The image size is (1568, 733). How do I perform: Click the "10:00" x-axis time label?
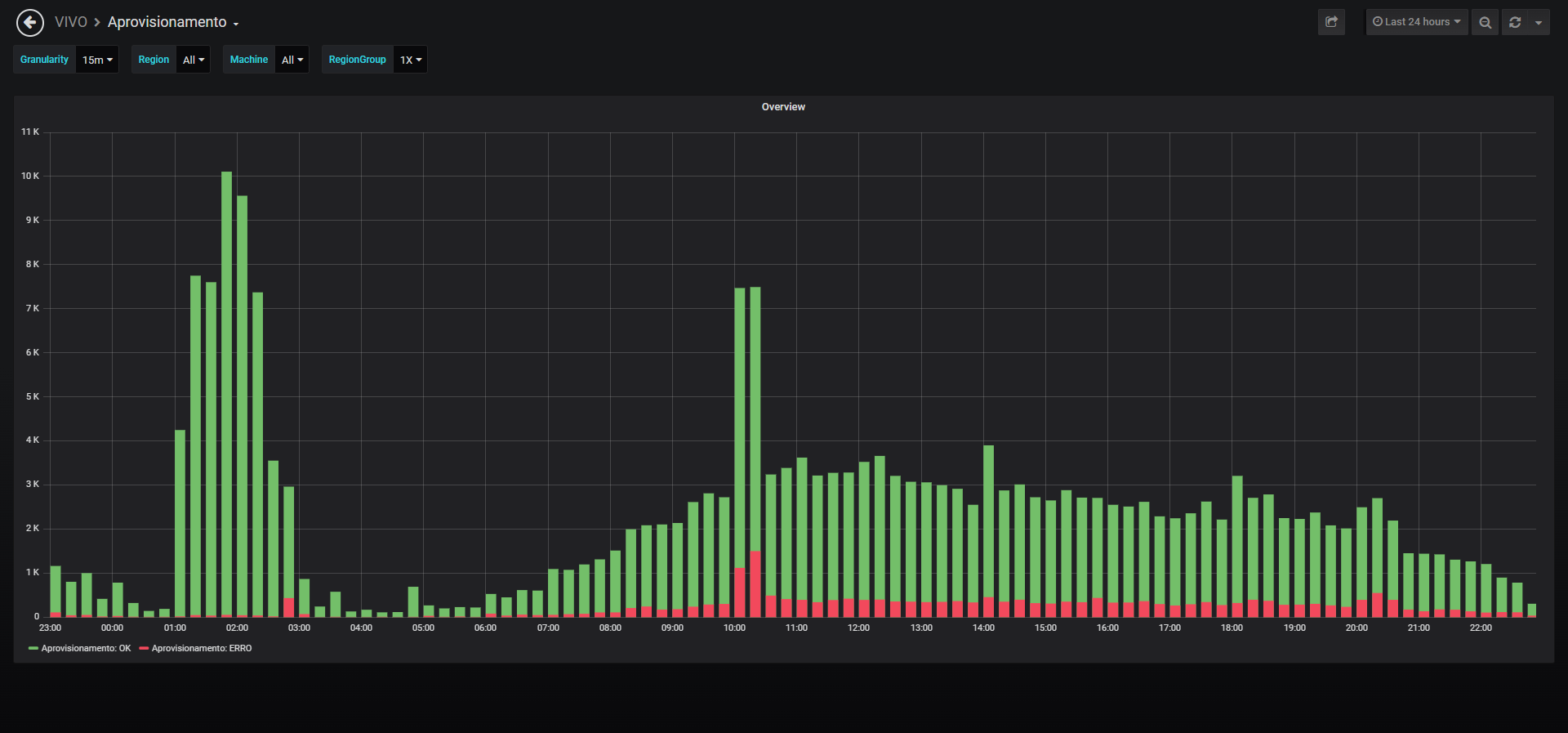(734, 628)
